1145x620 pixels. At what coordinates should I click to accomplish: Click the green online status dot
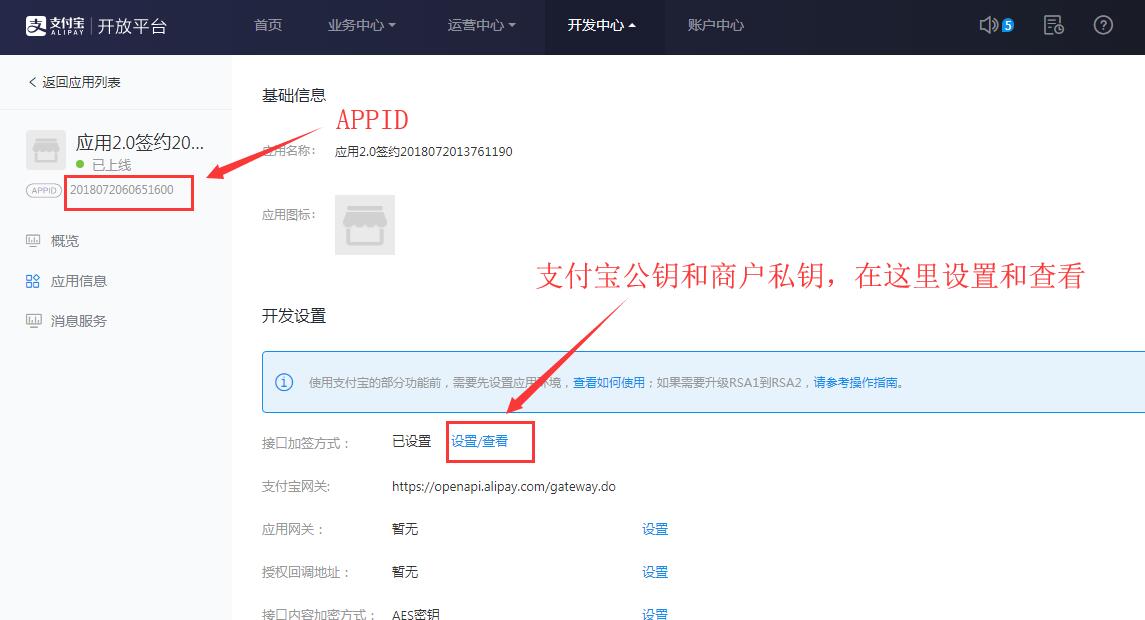(80, 164)
